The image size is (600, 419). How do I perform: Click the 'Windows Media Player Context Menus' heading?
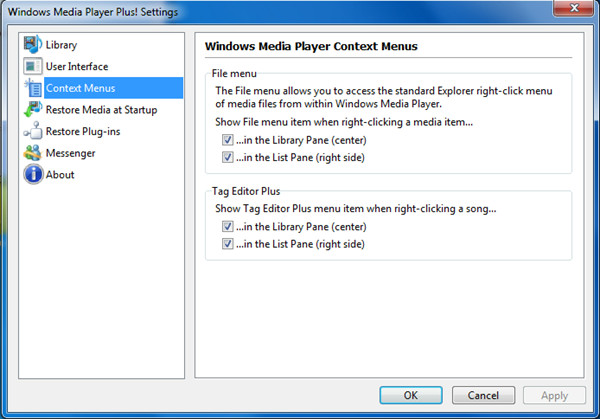point(311,46)
